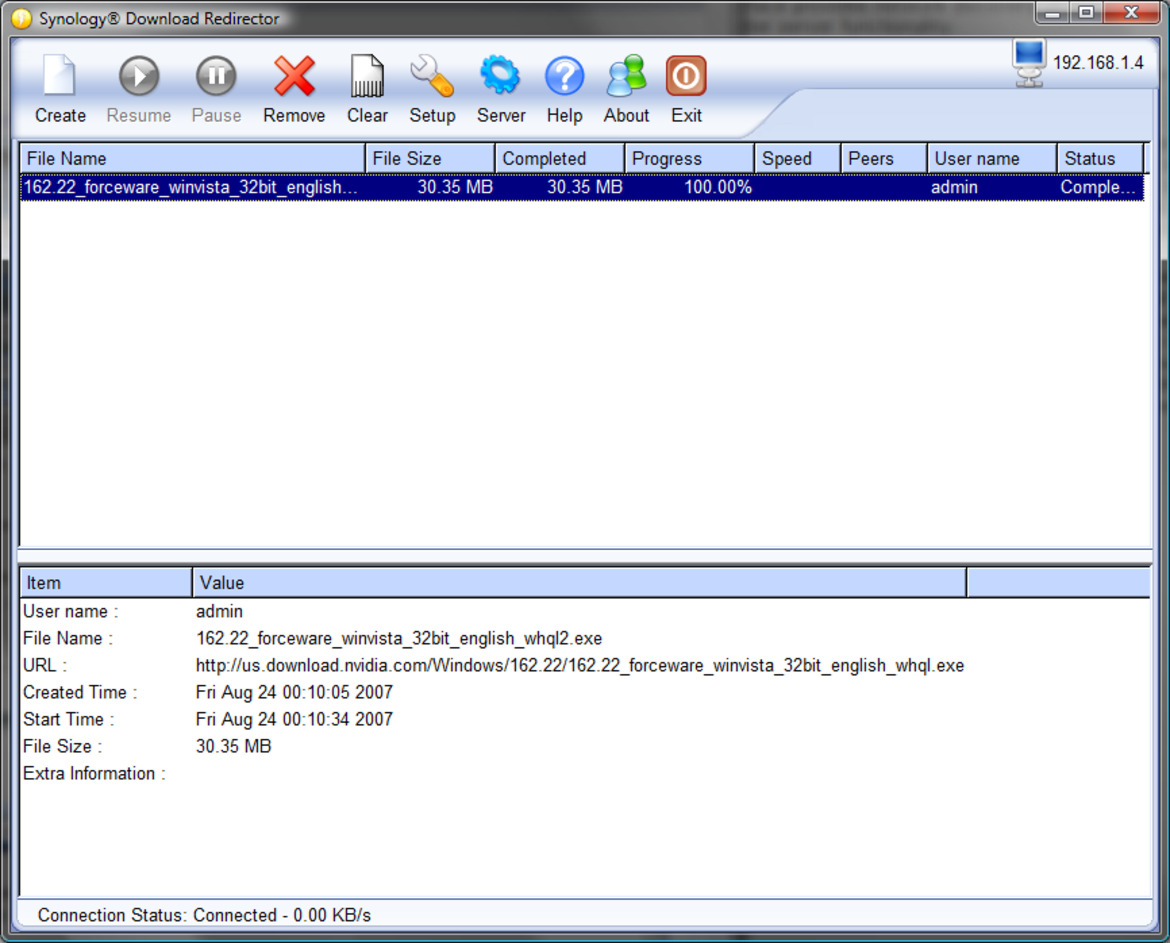1170x943 pixels.
Task: Click the admin cell in the download row
Action: click(x=954, y=187)
